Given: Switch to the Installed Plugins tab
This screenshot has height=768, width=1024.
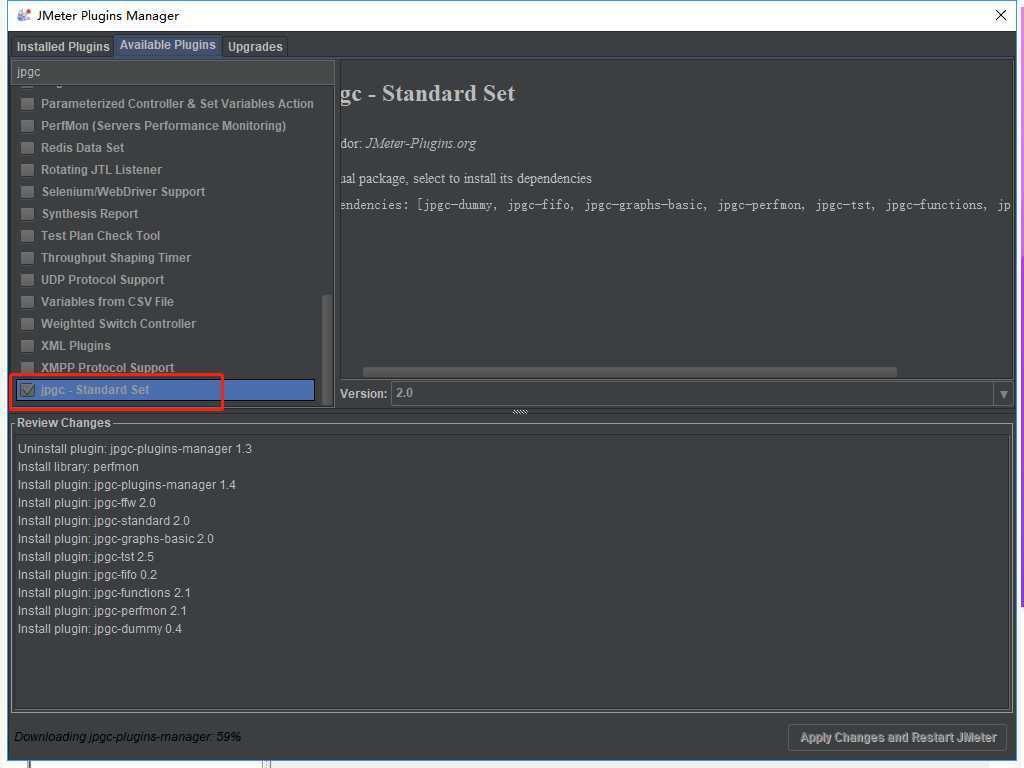Looking at the screenshot, I should point(63,46).
